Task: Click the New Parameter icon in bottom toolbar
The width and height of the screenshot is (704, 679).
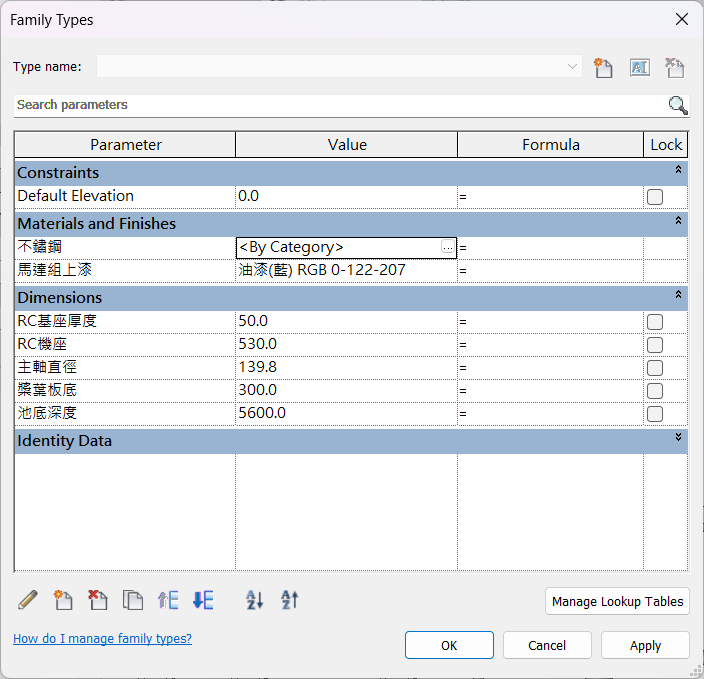Action: coord(63,600)
